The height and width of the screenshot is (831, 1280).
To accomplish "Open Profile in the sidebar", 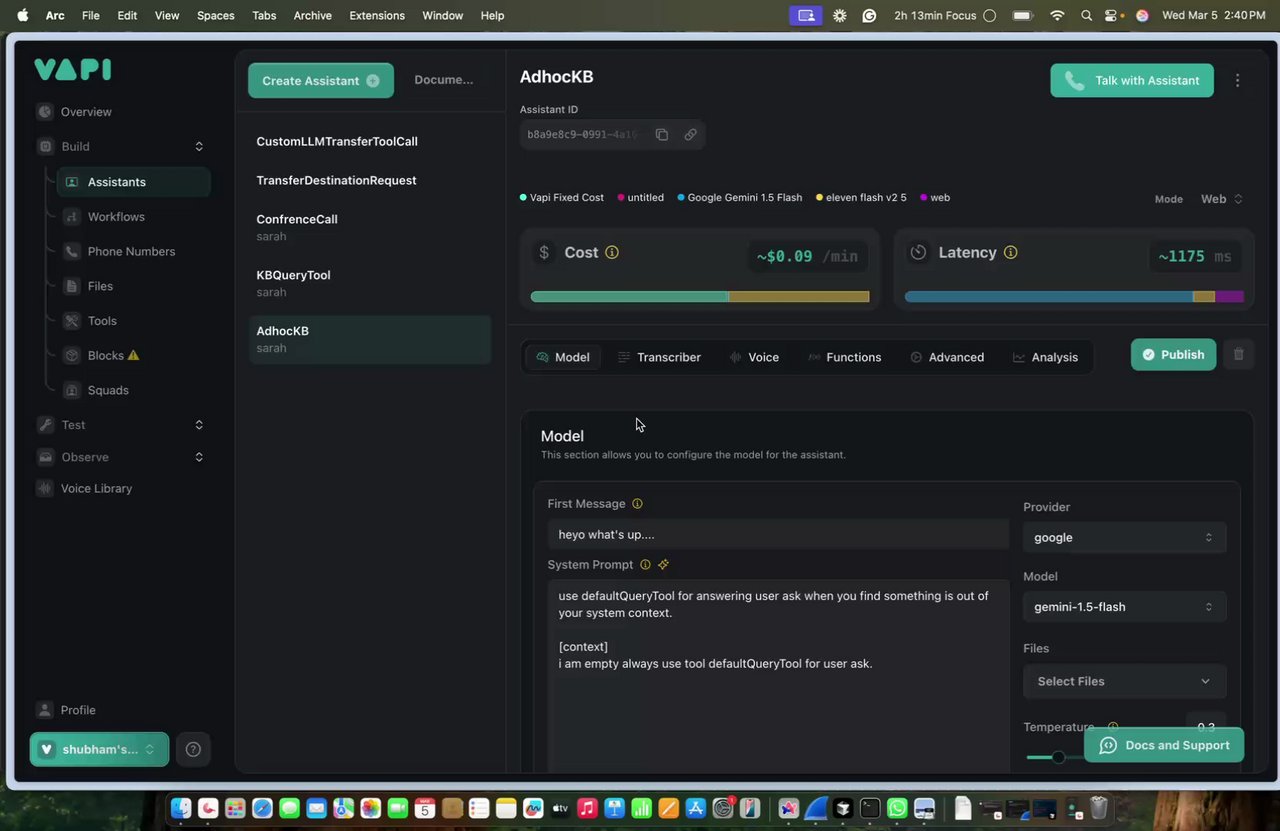I will tap(78, 710).
